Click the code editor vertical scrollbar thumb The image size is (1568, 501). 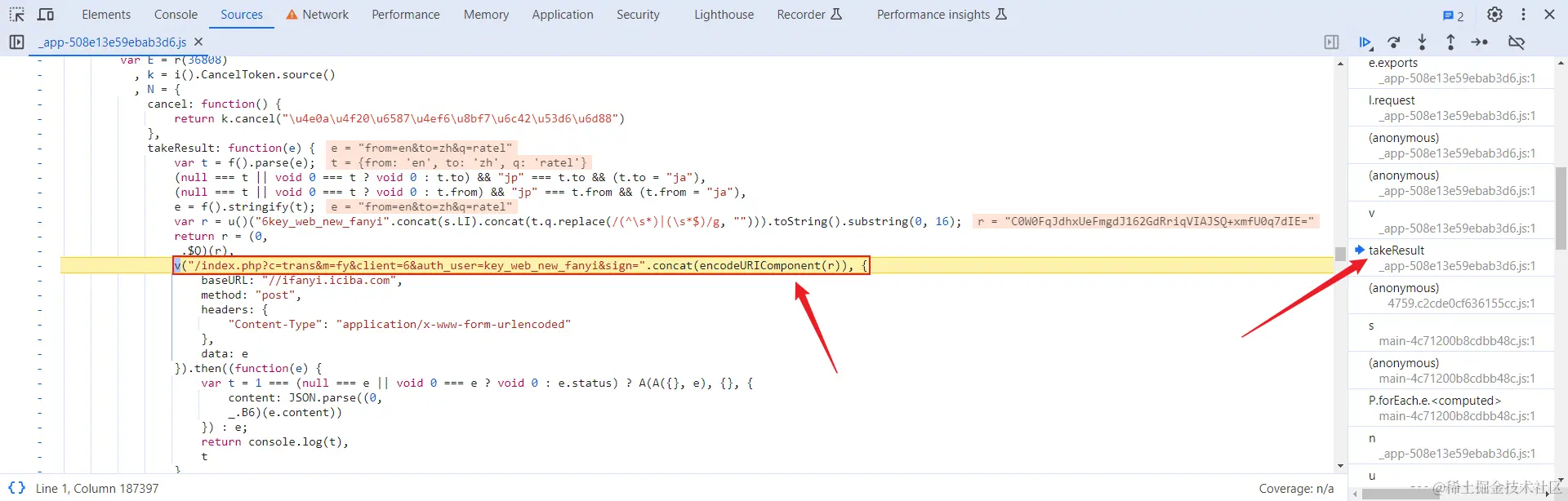pyautogui.click(x=1340, y=254)
